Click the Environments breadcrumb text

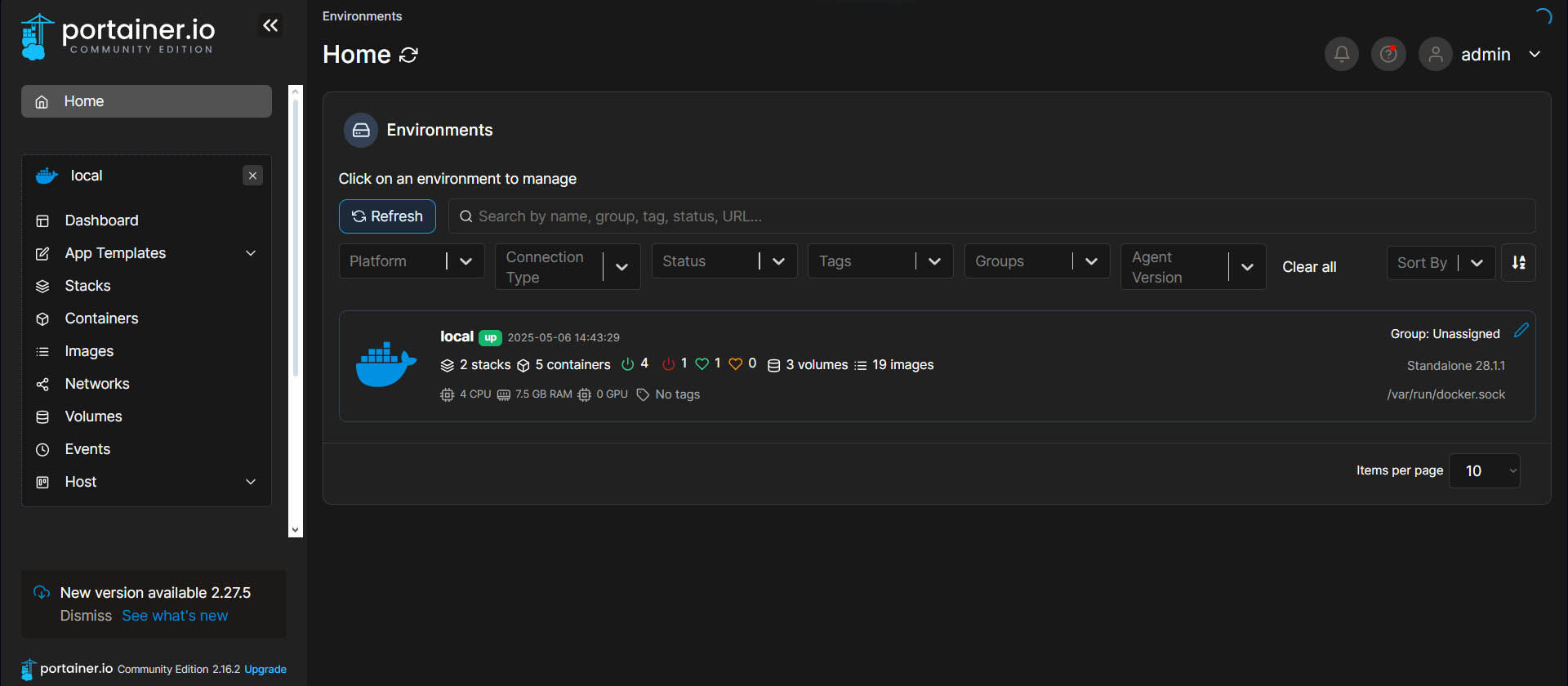pyautogui.click(x=362, y=16)
